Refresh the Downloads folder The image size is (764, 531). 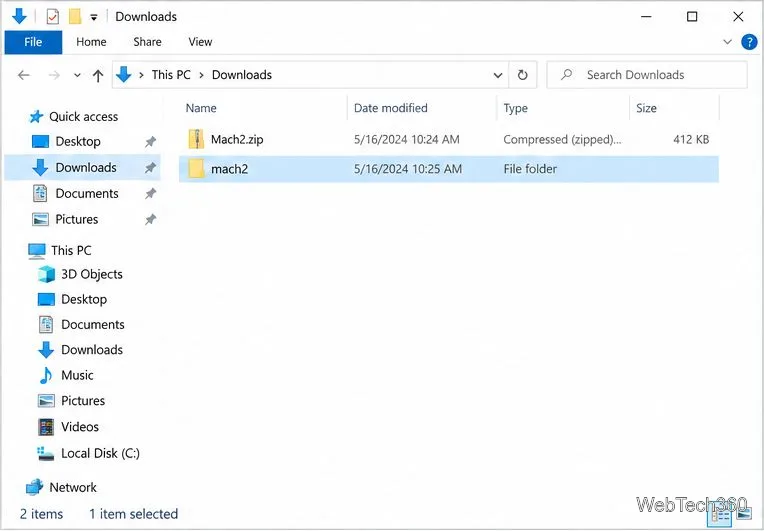522,75
